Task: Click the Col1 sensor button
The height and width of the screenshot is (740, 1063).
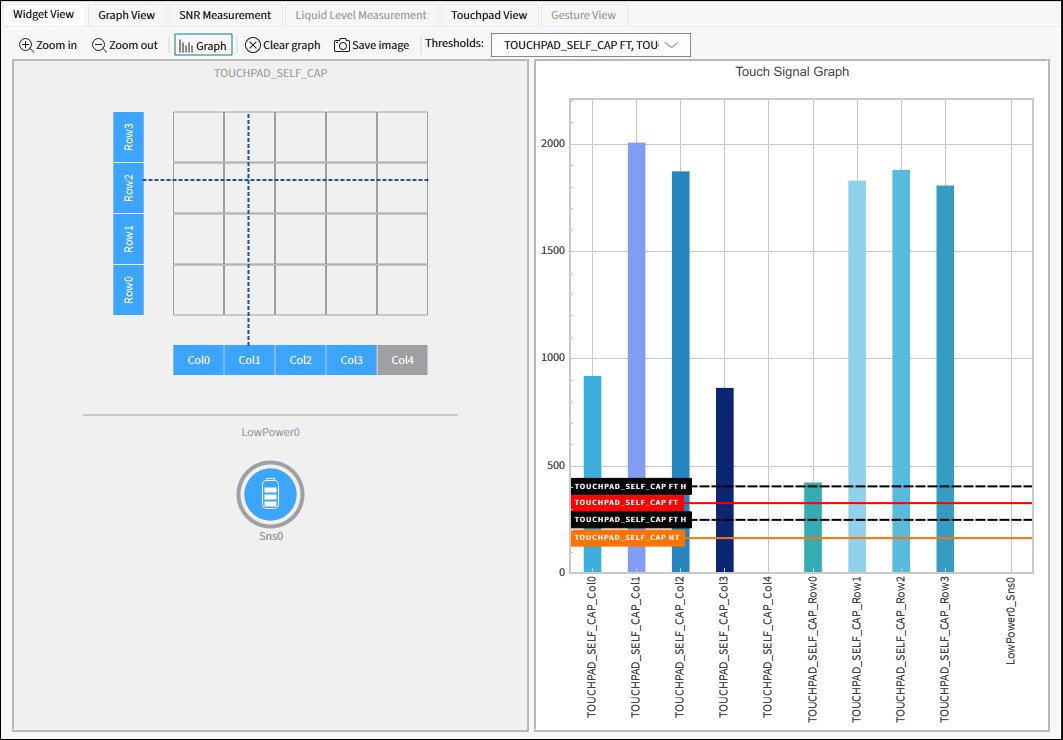Action: coord(249,360)
